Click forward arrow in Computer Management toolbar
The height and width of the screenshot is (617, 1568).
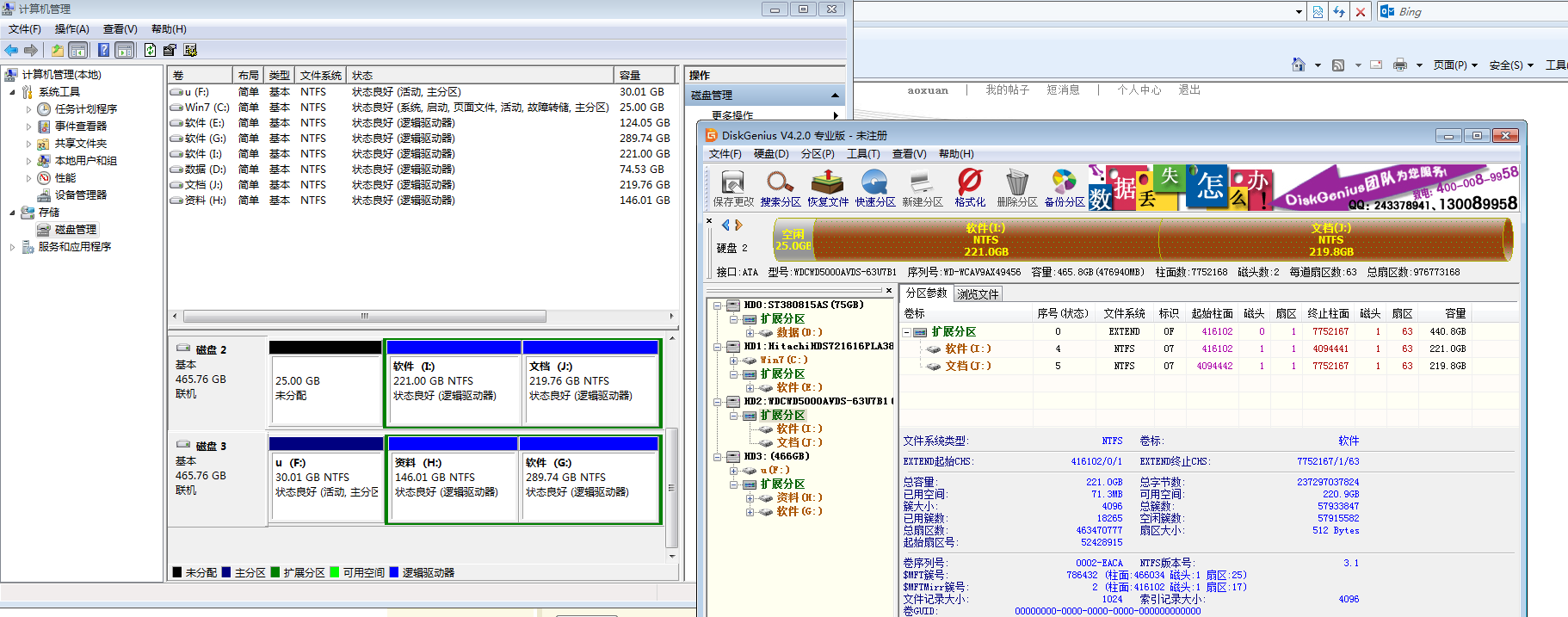pos(31,50)
